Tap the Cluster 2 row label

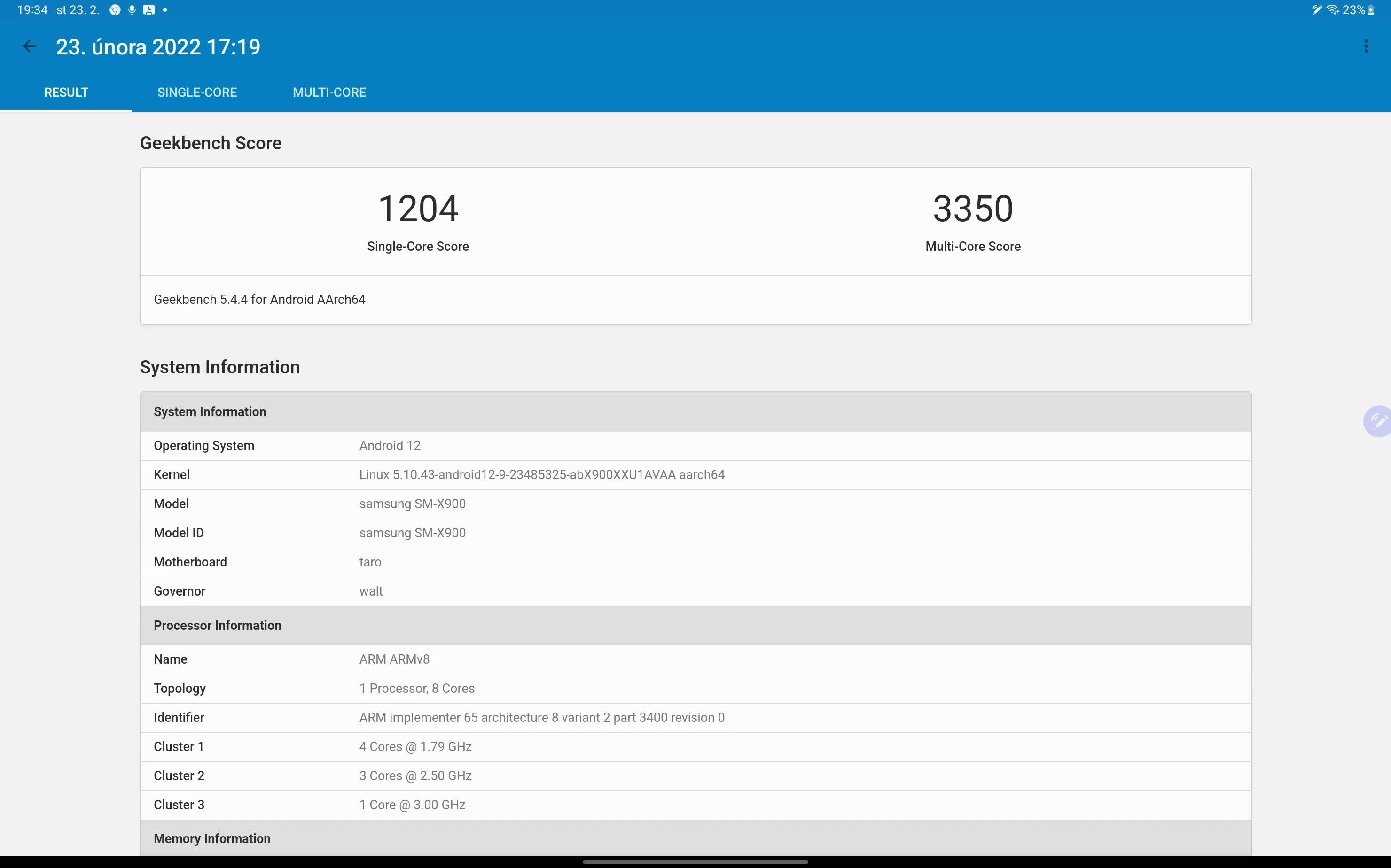click(x=179, y=776)
